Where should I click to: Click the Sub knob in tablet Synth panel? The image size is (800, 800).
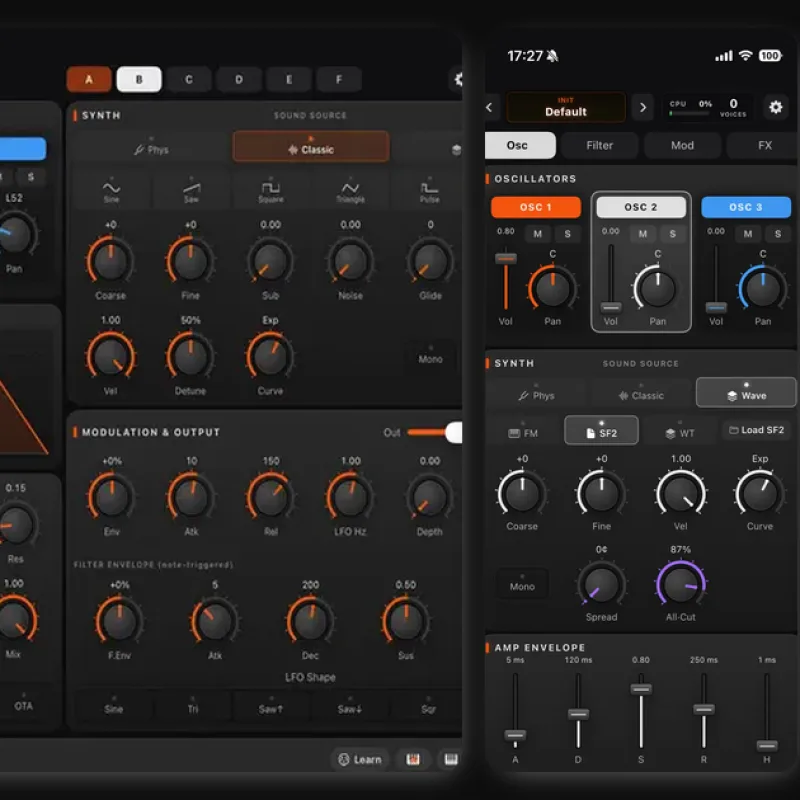pos(270,260)
